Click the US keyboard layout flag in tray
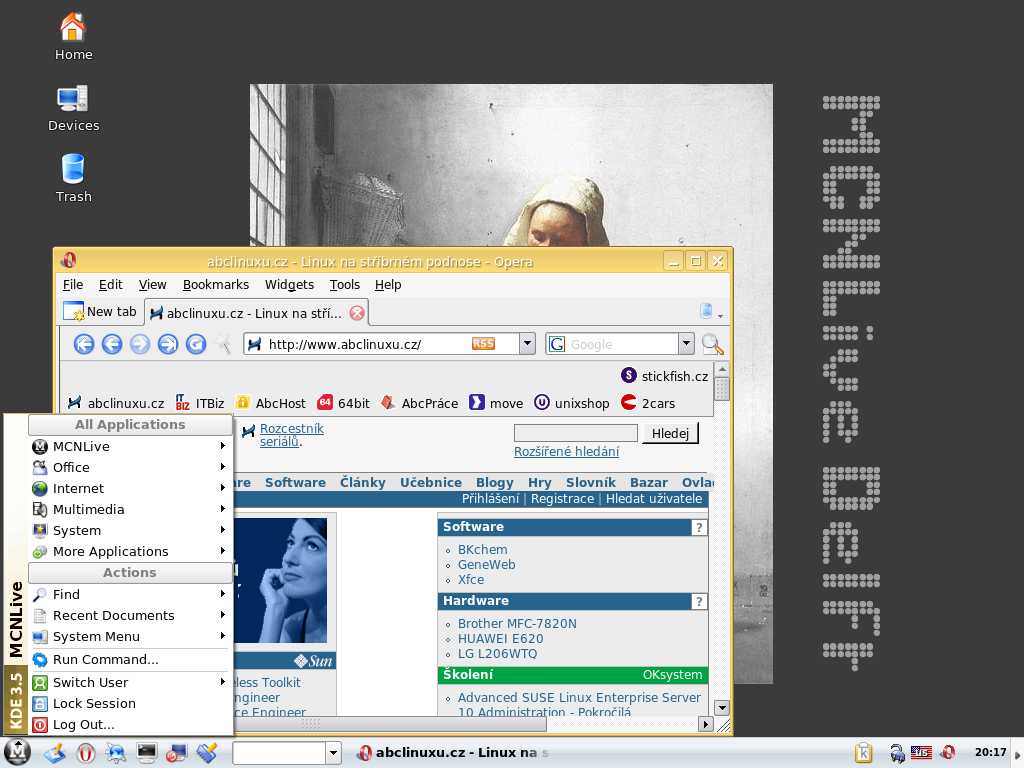The width and height of the screenshot is (1024, 768). click(x=921, y=753)
